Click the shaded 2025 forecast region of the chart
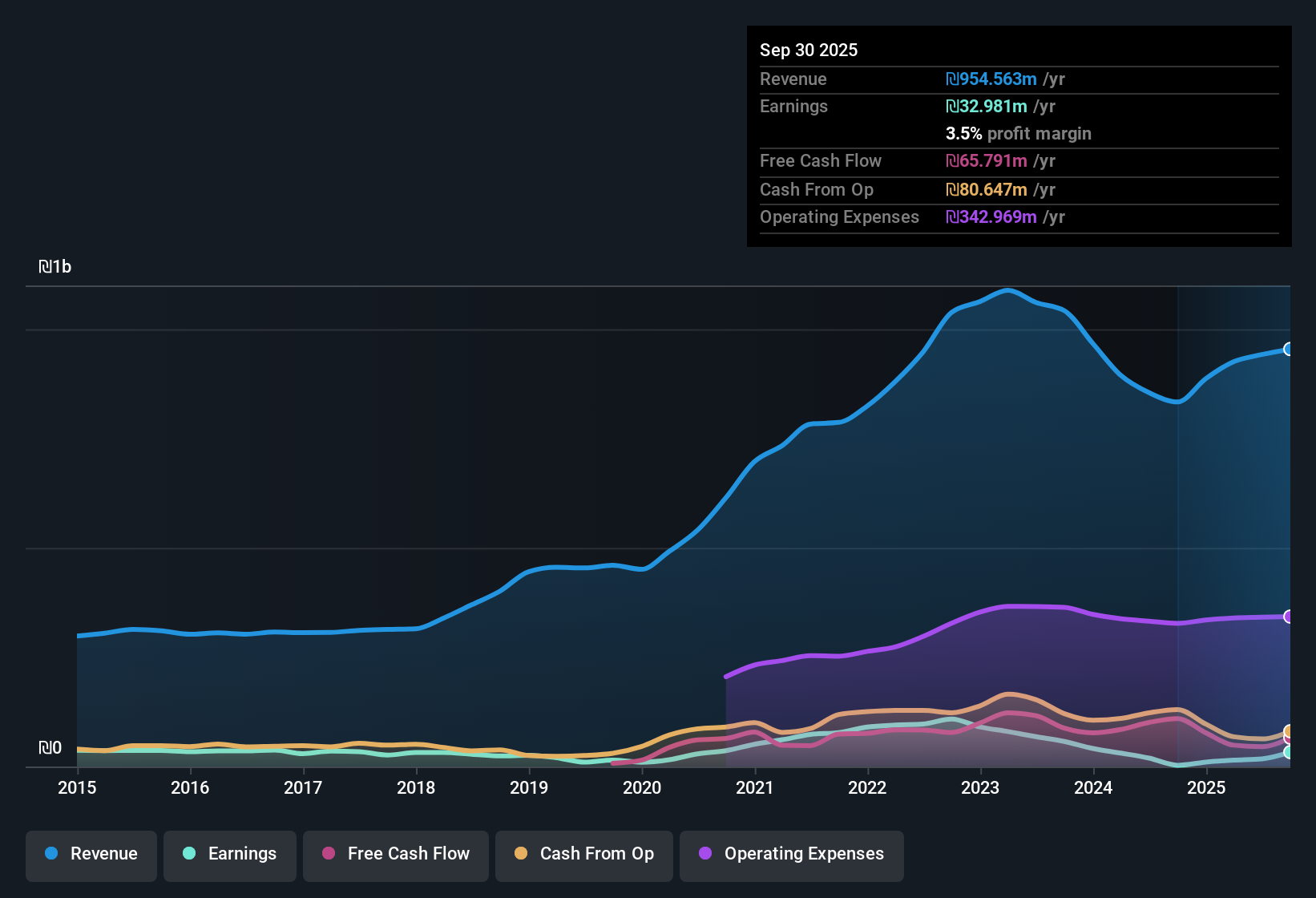The image size is (1316, 898). coord(1234,481)
